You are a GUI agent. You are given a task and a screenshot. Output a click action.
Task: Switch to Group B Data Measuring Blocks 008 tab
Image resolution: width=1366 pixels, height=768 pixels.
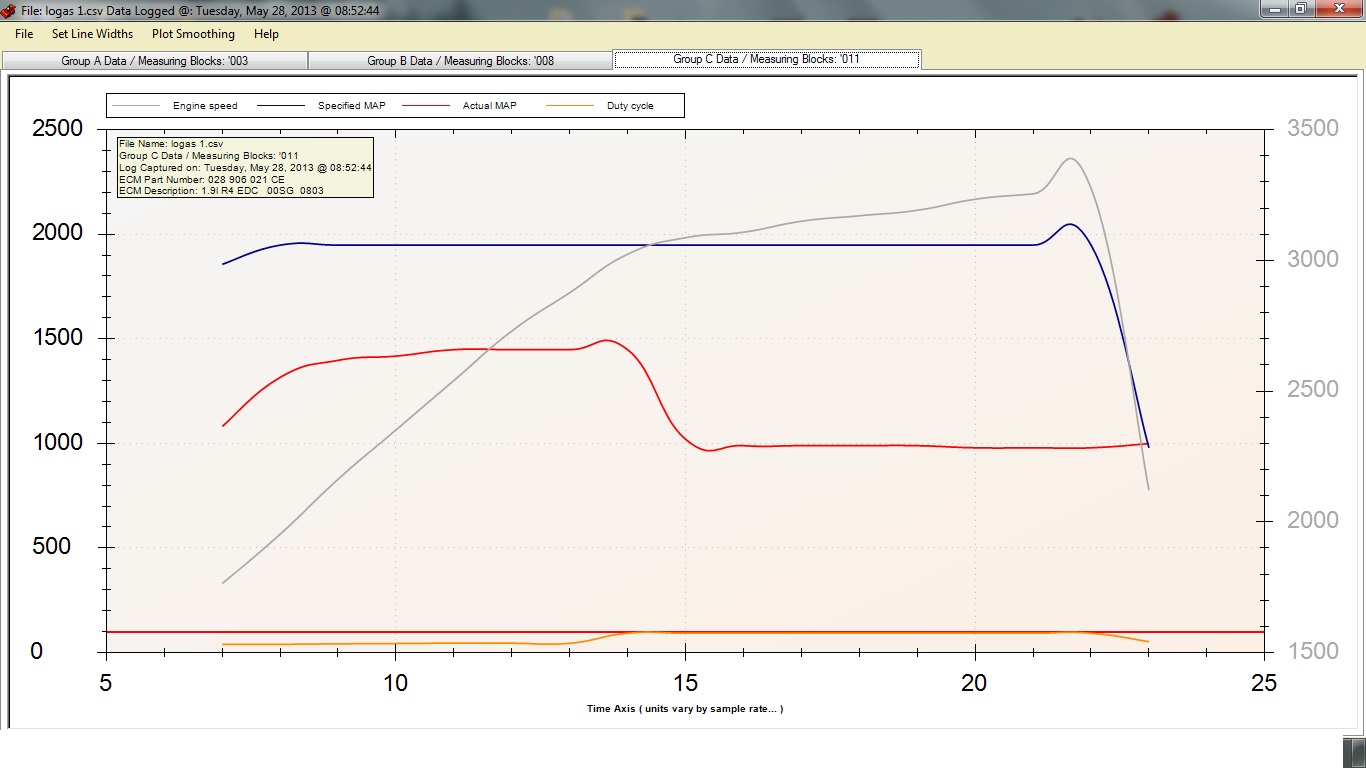click(x=460, y=61)
